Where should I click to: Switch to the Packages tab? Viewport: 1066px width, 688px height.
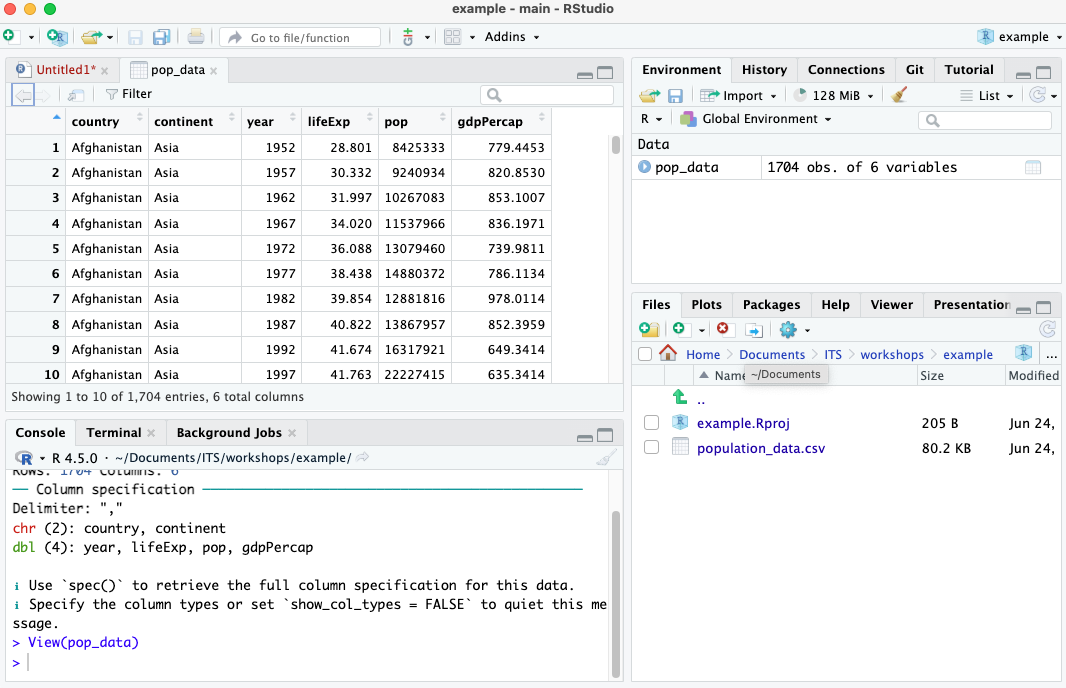pos(771,304)
